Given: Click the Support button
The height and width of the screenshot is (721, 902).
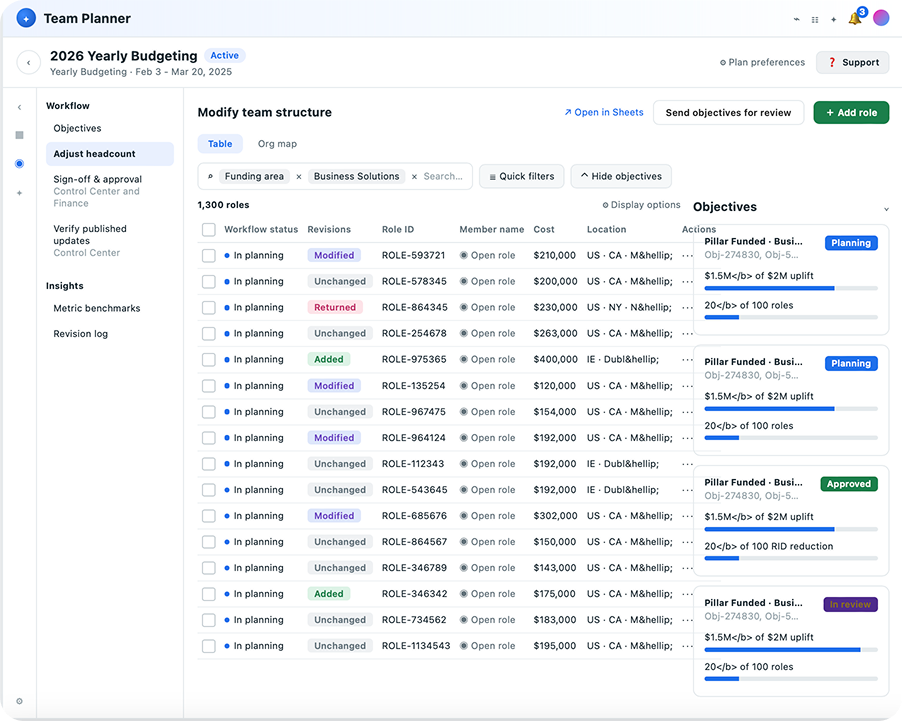Looking at the screenshot, I should click(853, 62).
